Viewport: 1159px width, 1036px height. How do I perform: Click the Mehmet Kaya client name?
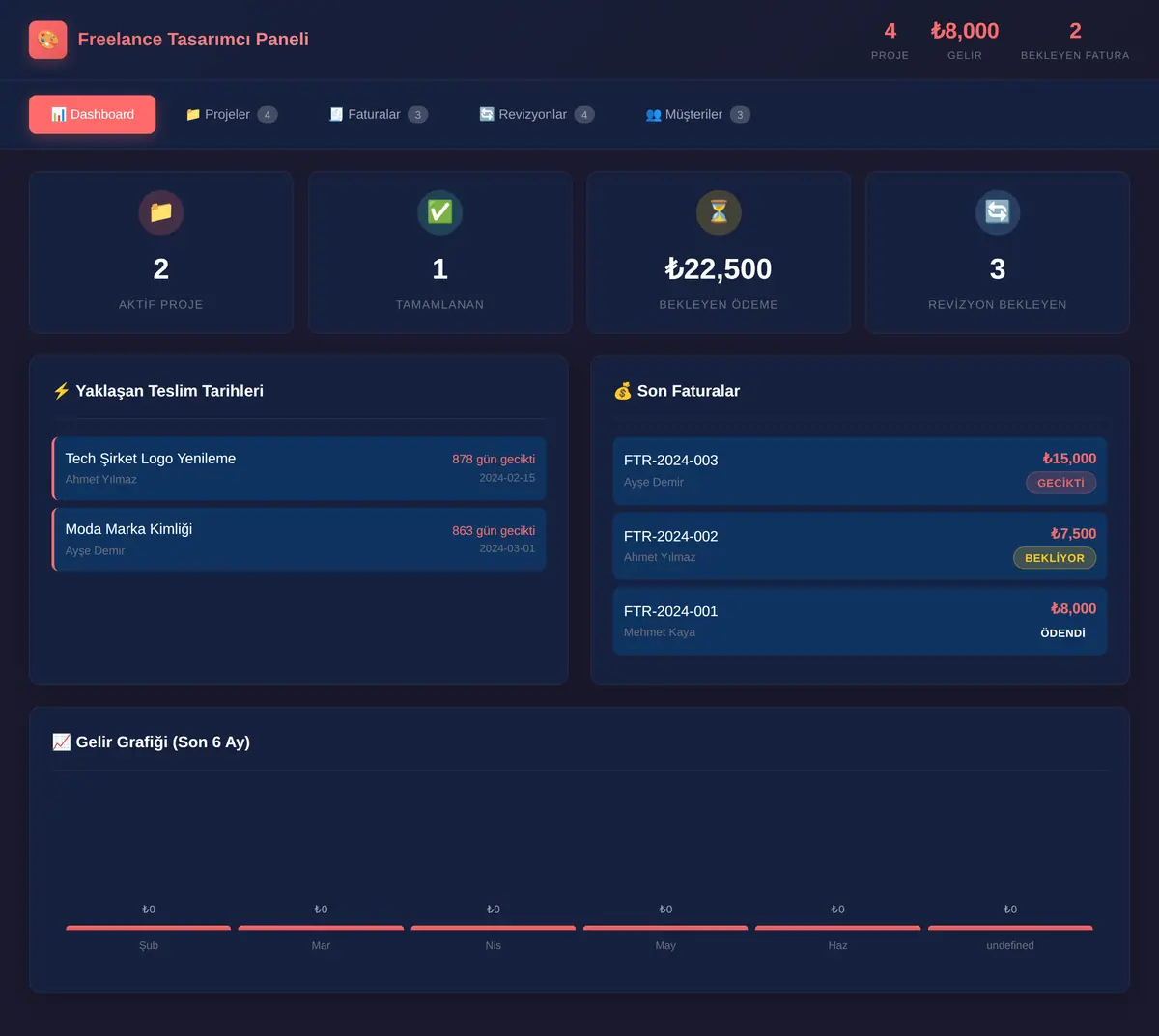660,632
